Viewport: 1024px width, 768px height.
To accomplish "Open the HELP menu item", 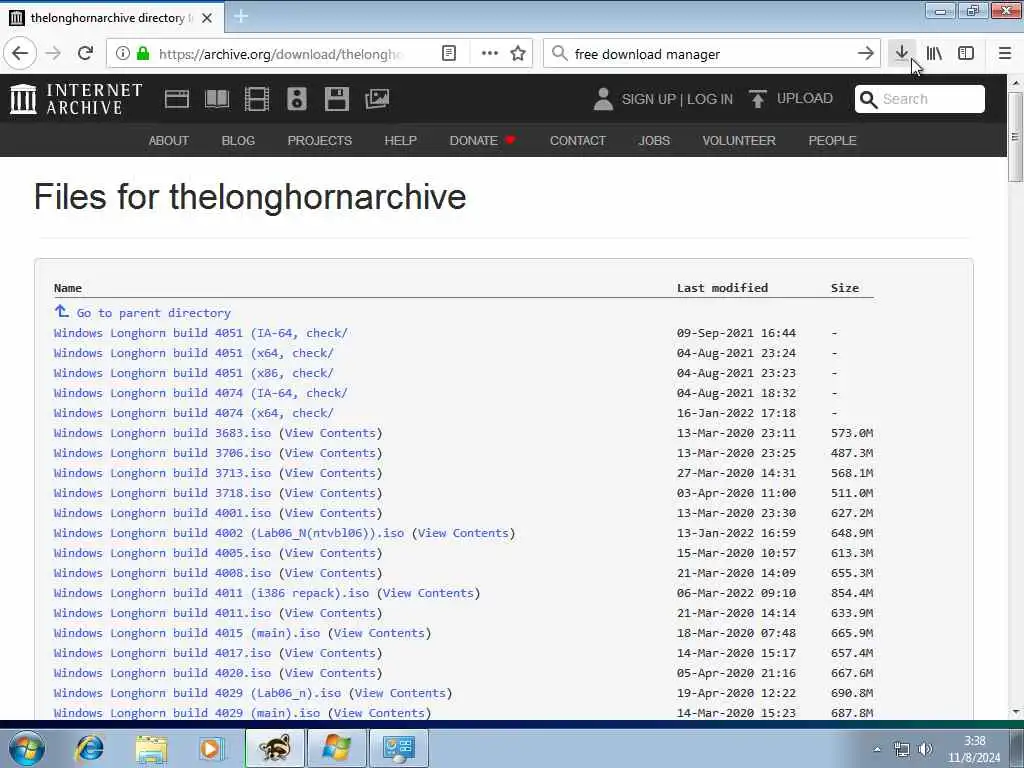I will pyautogui.click(x=400, y=140).
